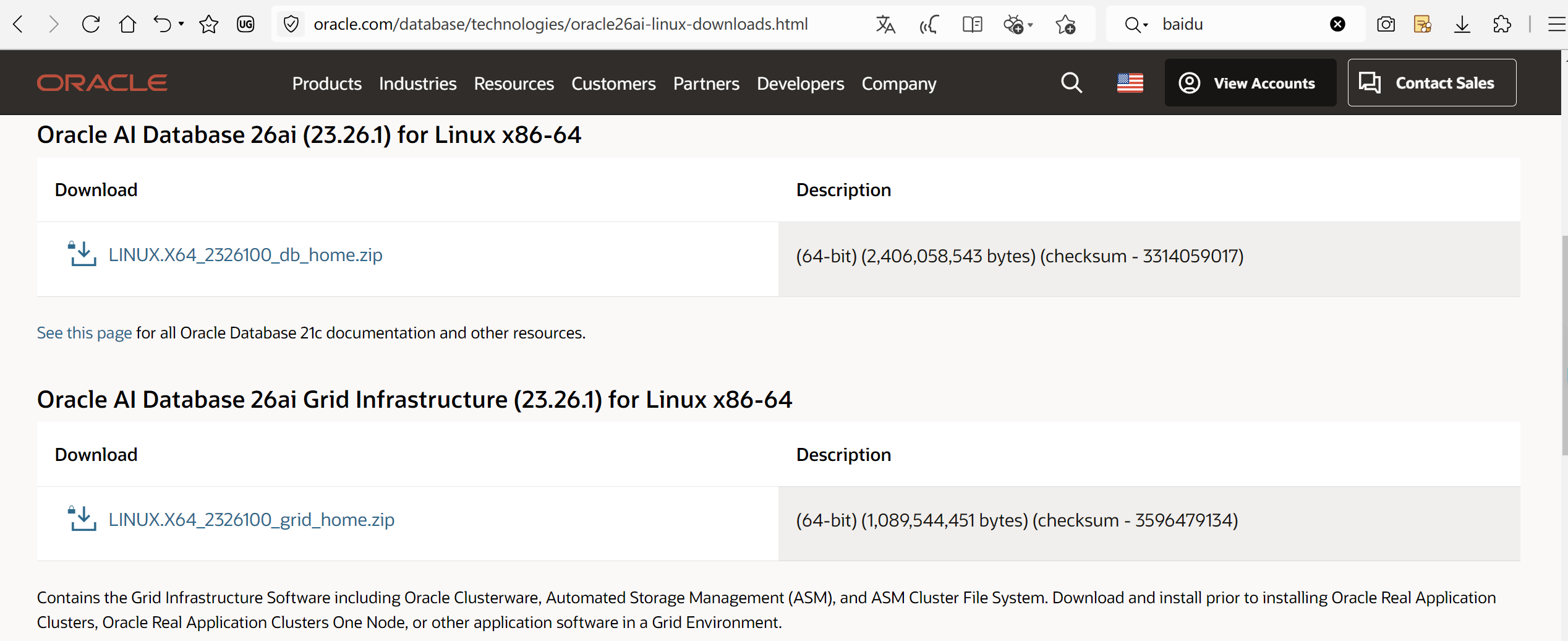Open the browser downloads panel
The image size is (1568, 641).
tap(1462, 24)
